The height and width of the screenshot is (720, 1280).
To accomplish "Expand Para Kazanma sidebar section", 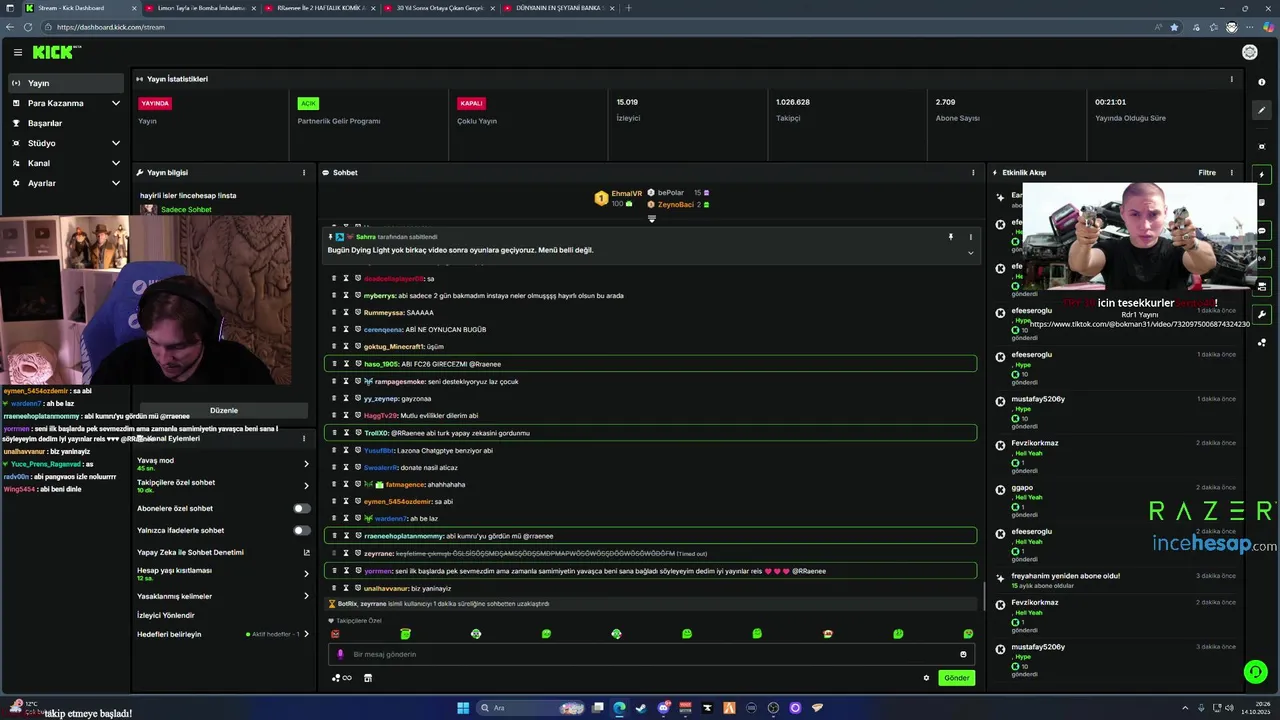I will pyautogui.click(x=116, y=103).
